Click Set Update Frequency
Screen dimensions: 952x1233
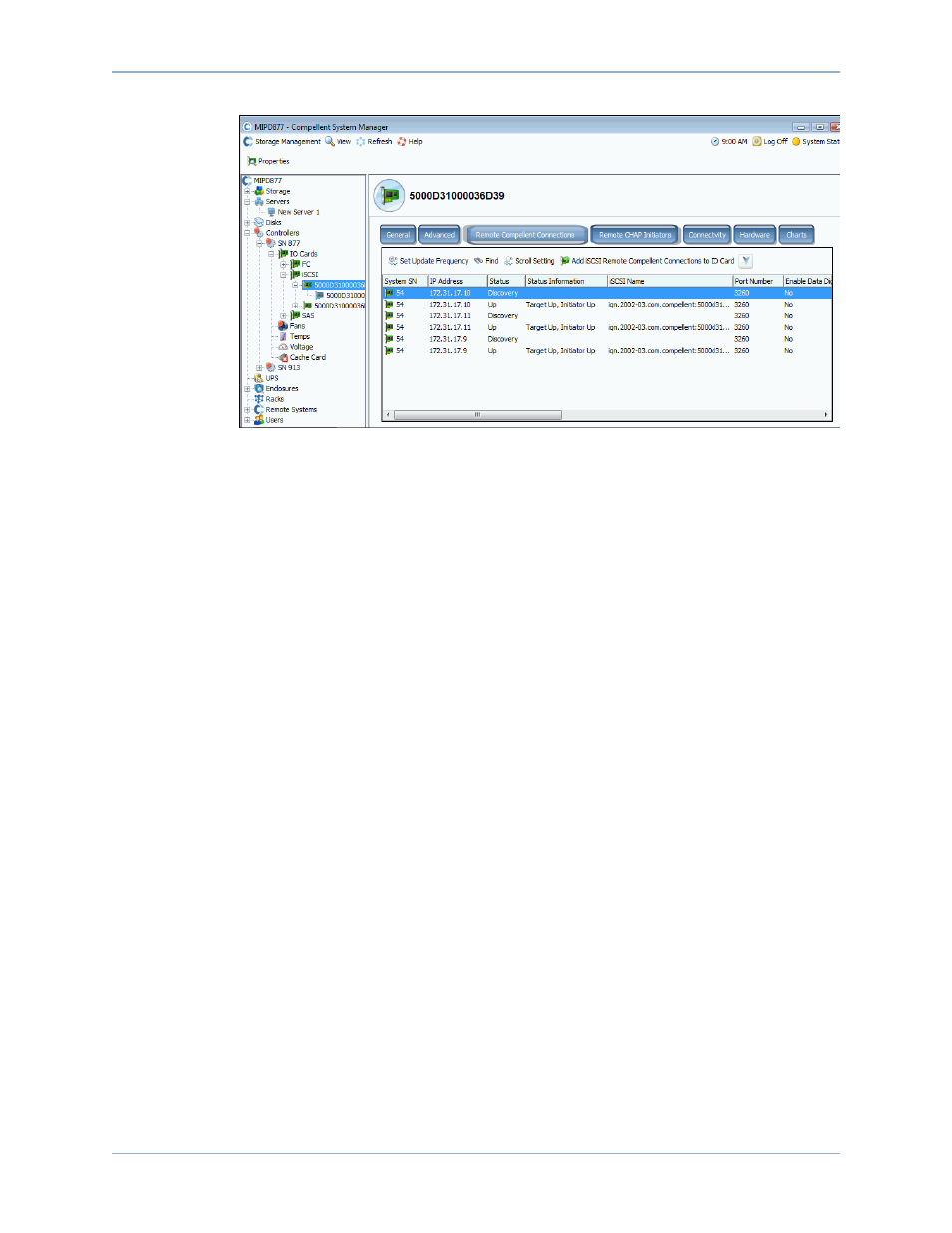pyautogui.click(x=428, y=261)
